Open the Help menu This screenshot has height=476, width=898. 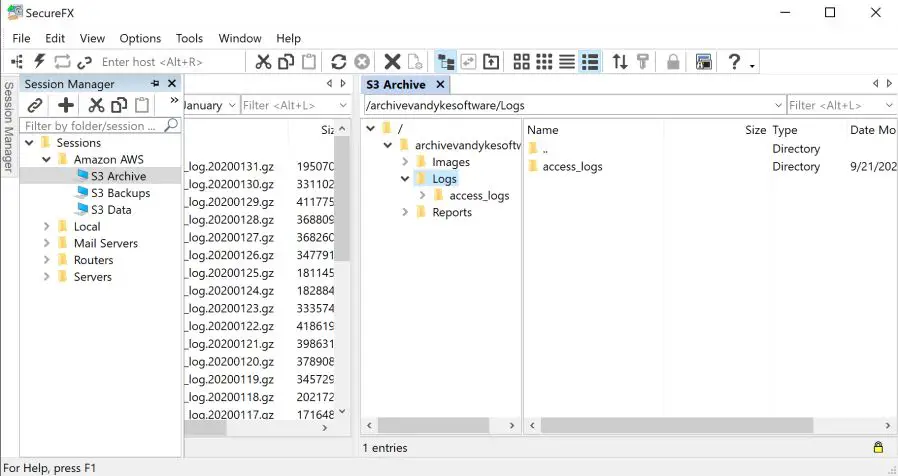tap(289, 38)
